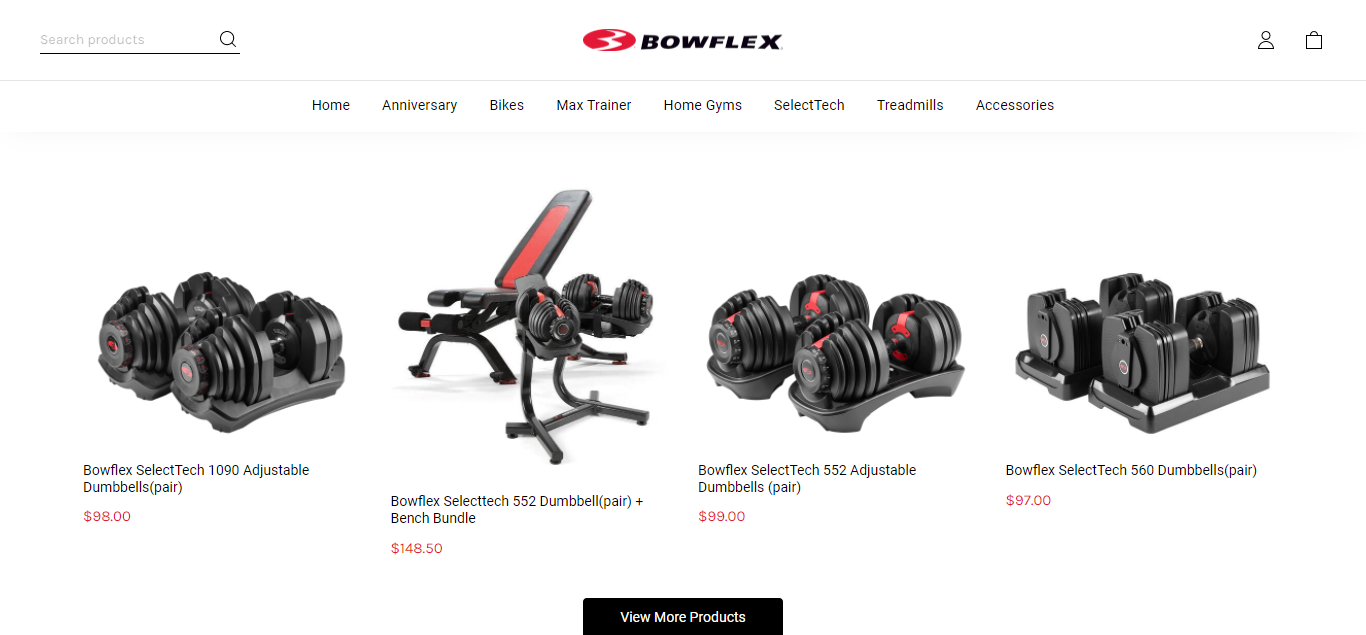Viewport: 1366px width, 635px height.
Task: Open the 552 Dumbbell bench bundle image
Action: (529, 327)
